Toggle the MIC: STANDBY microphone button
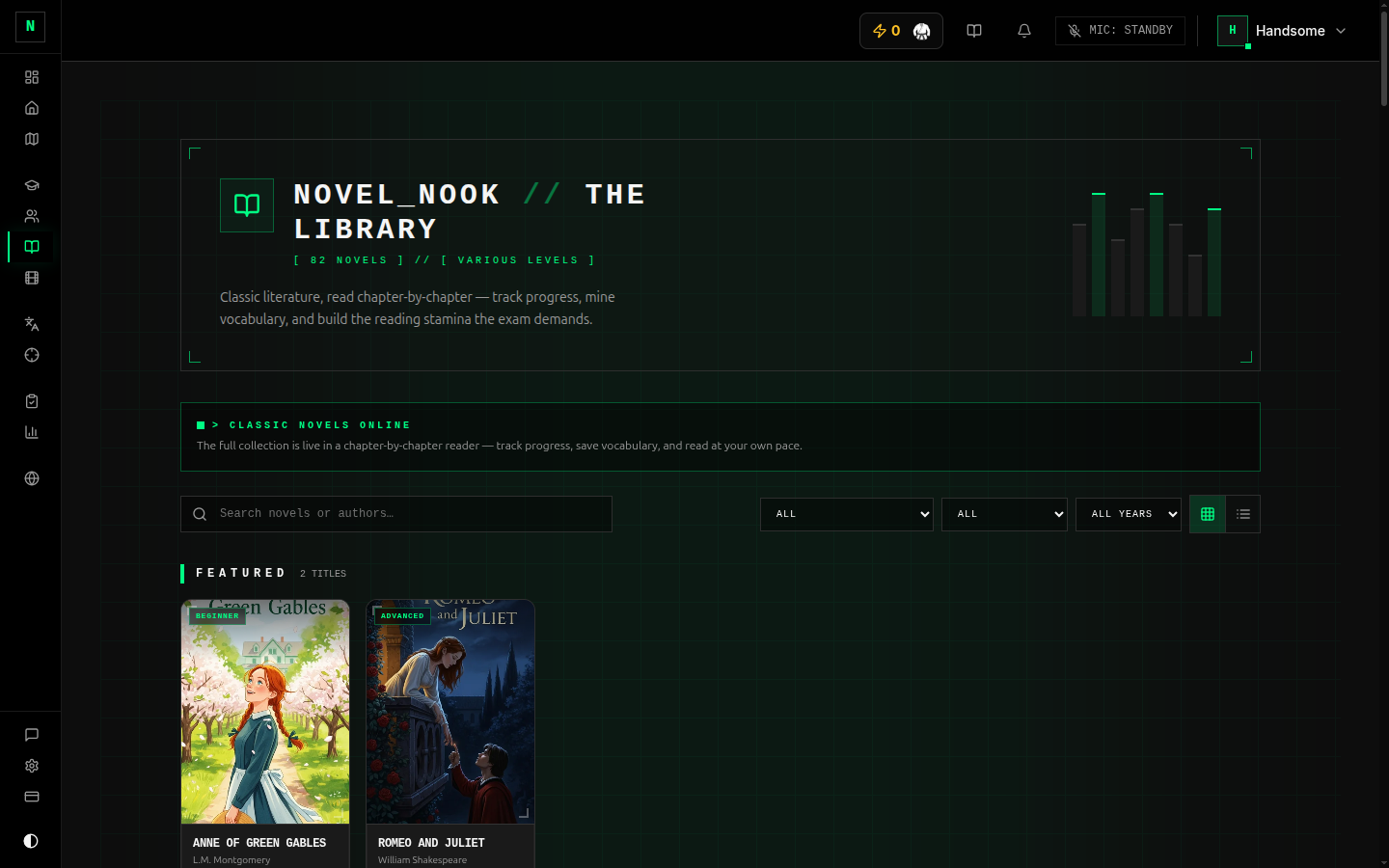Screen dimensions: 1389x868 1120,31
